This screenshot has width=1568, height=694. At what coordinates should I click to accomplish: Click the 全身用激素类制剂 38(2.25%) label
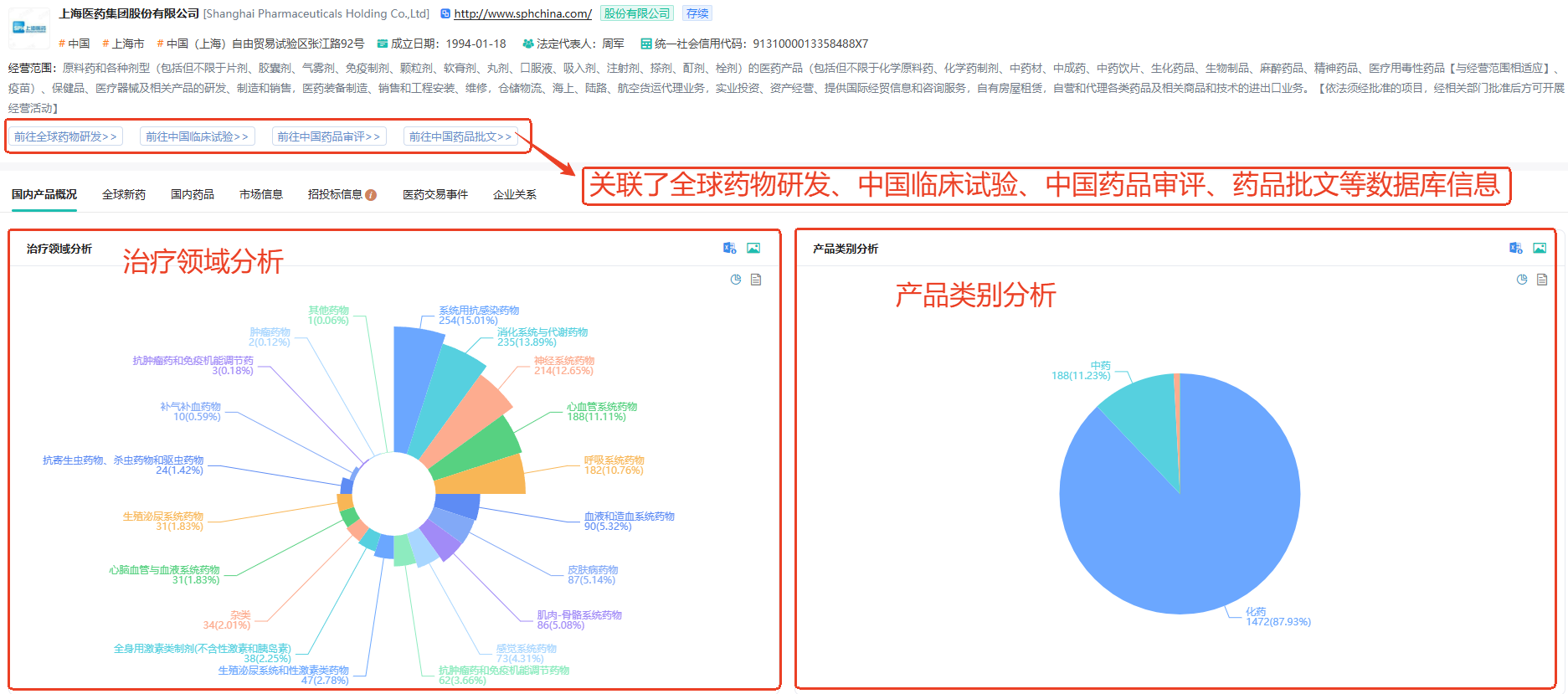pos(203,654)
